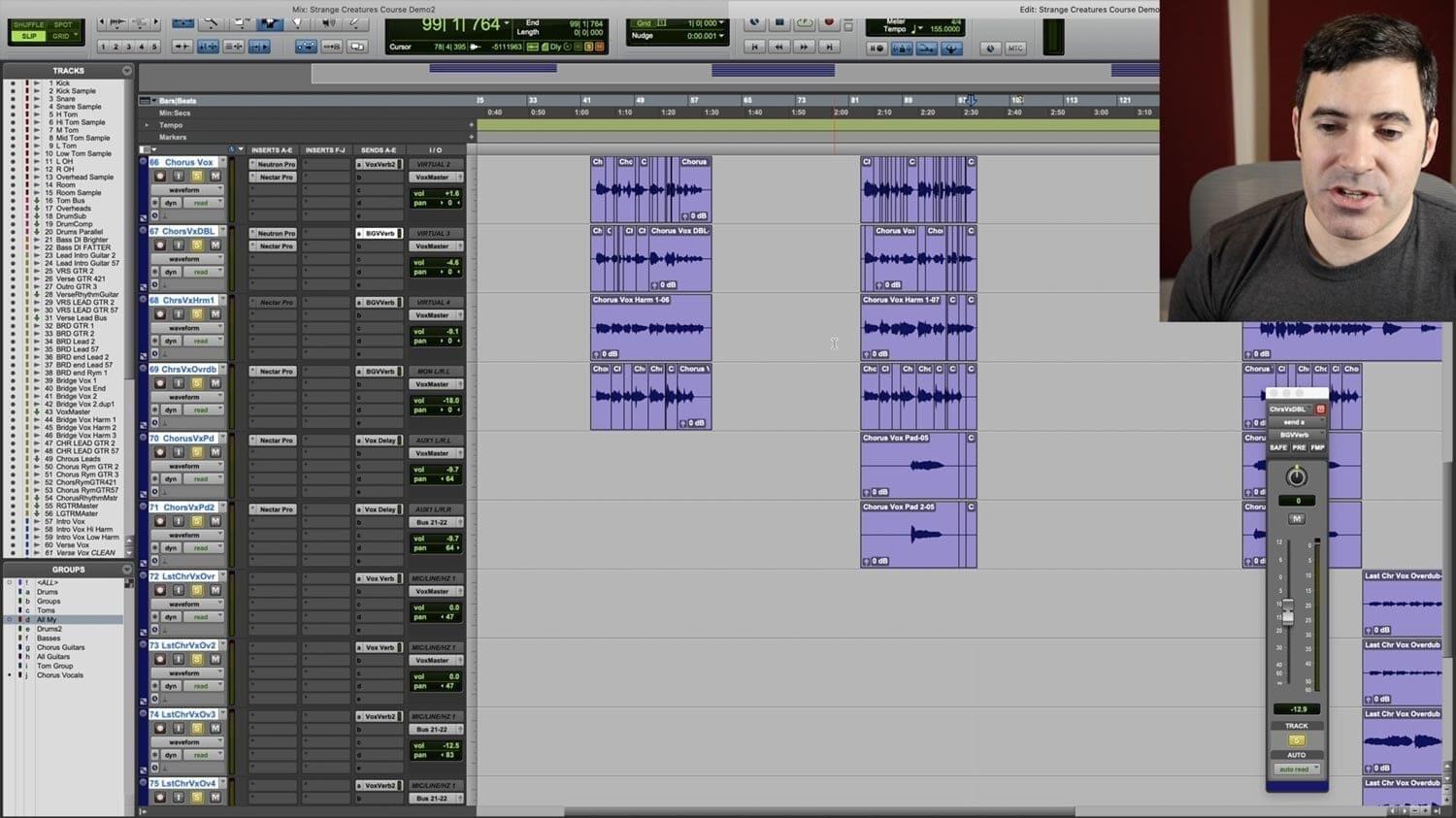Viewport: 1456px width, 818px height.
Task: Open the BGVVerb send on ChorsVxDBL track
Action: [x=380, y=234]
